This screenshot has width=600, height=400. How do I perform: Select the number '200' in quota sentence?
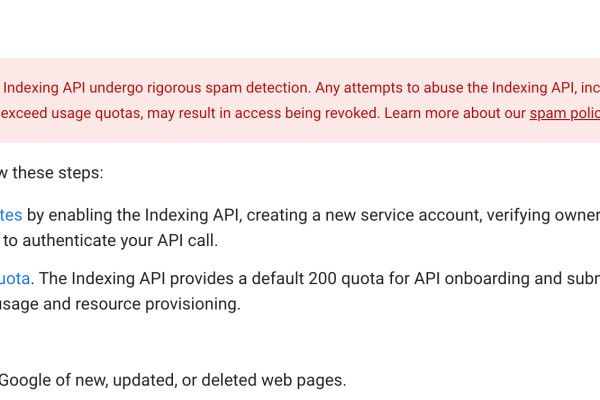(x=322, y=278)
